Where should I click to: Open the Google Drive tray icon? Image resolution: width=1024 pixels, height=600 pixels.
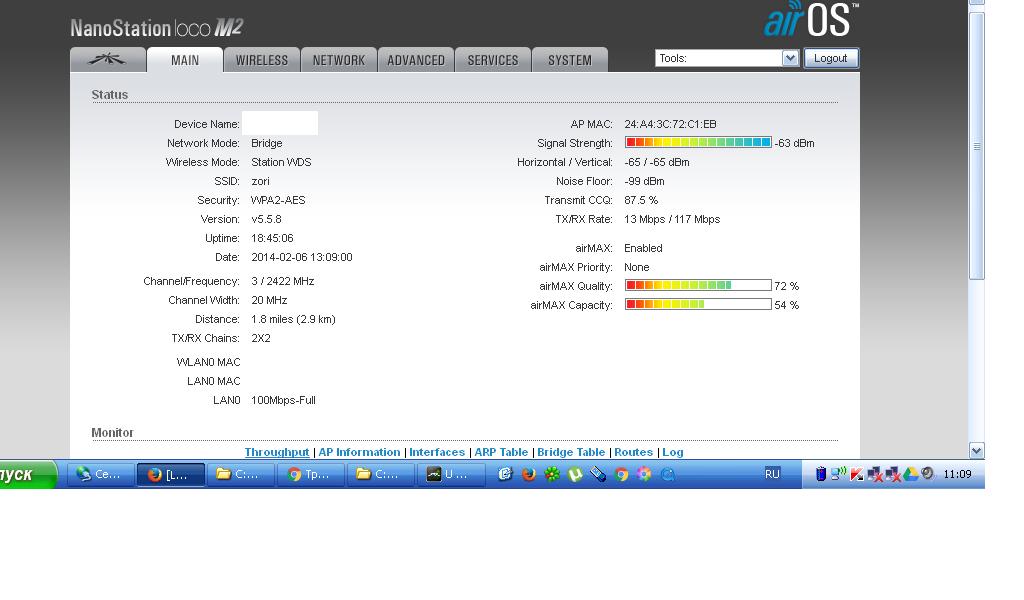point(910,474)
